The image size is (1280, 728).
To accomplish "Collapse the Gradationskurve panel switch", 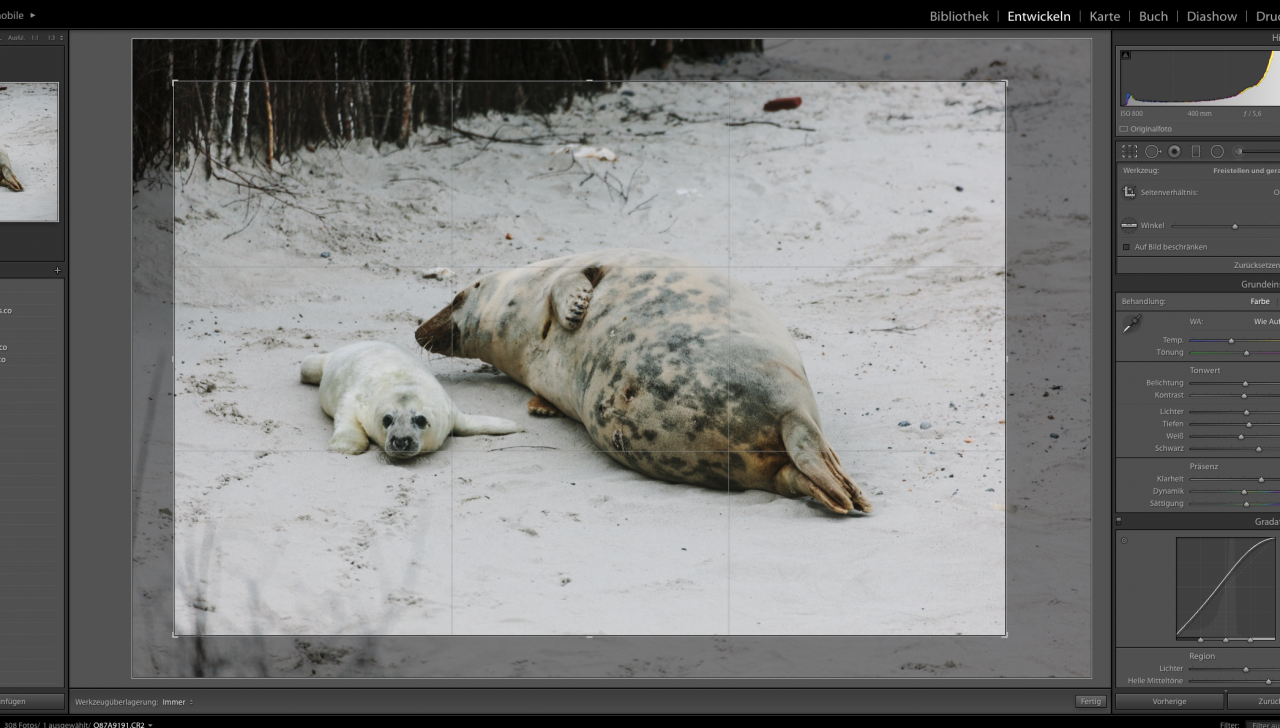I will click(1119, 521).
